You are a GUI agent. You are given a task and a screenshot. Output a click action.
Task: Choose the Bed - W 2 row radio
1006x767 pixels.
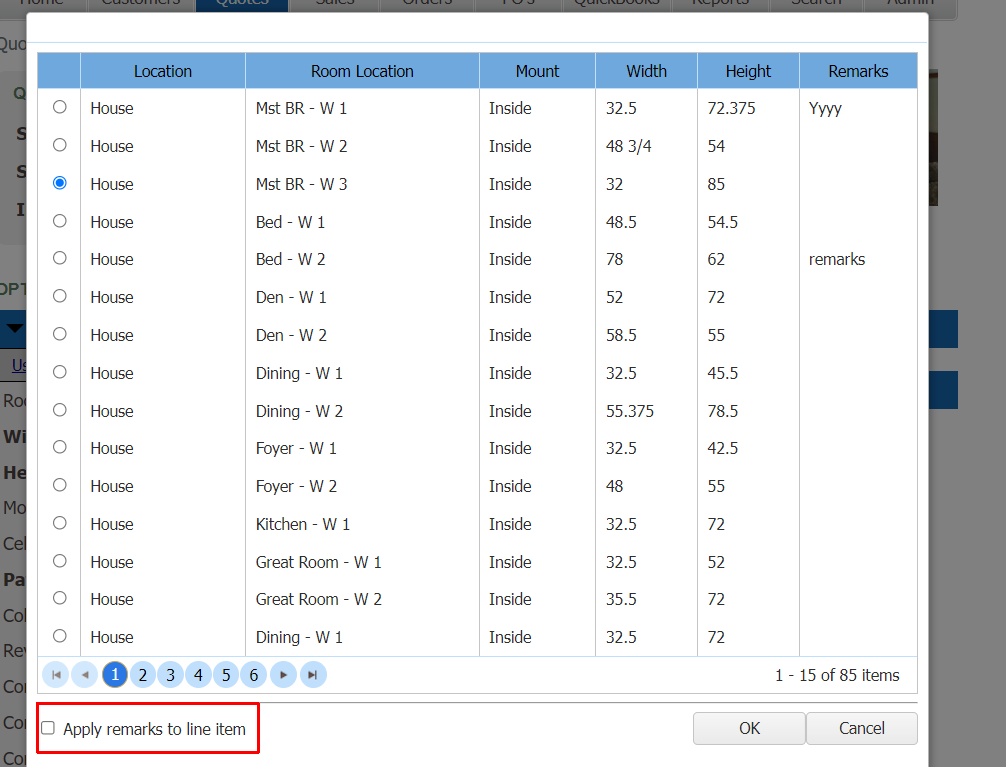click(x=60, y=258)
